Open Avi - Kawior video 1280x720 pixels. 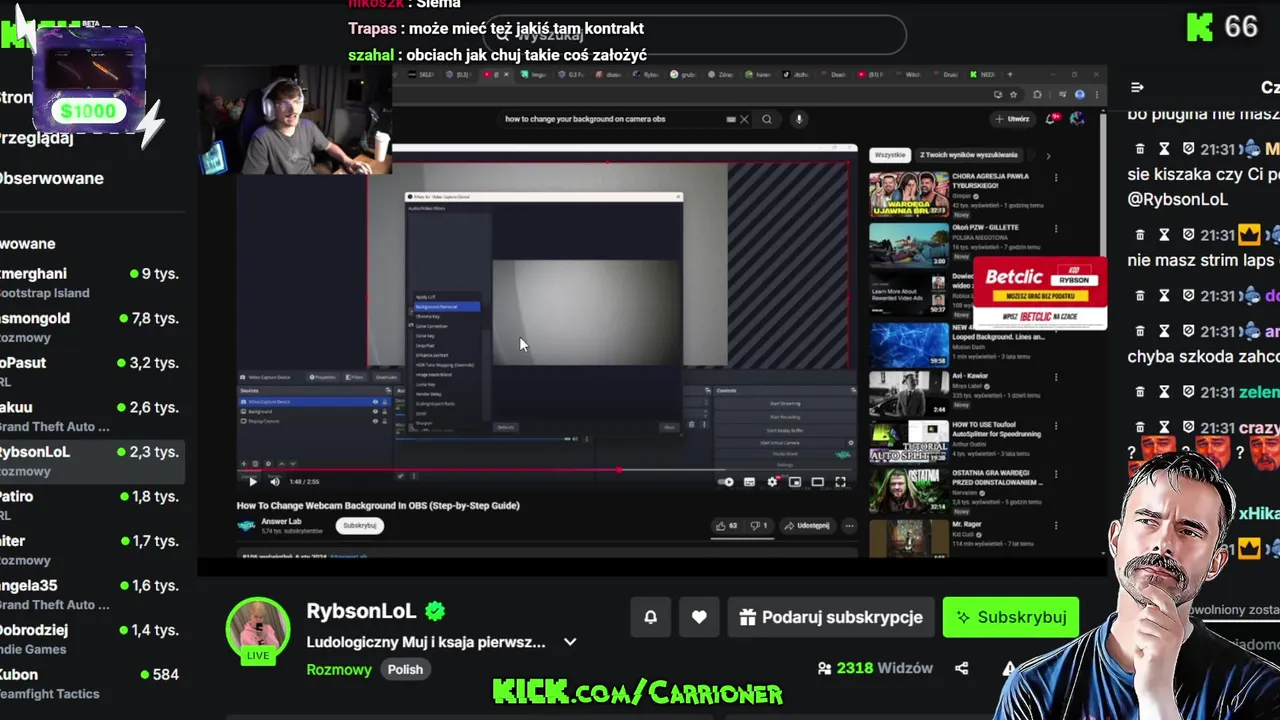(x=908, y=393)
